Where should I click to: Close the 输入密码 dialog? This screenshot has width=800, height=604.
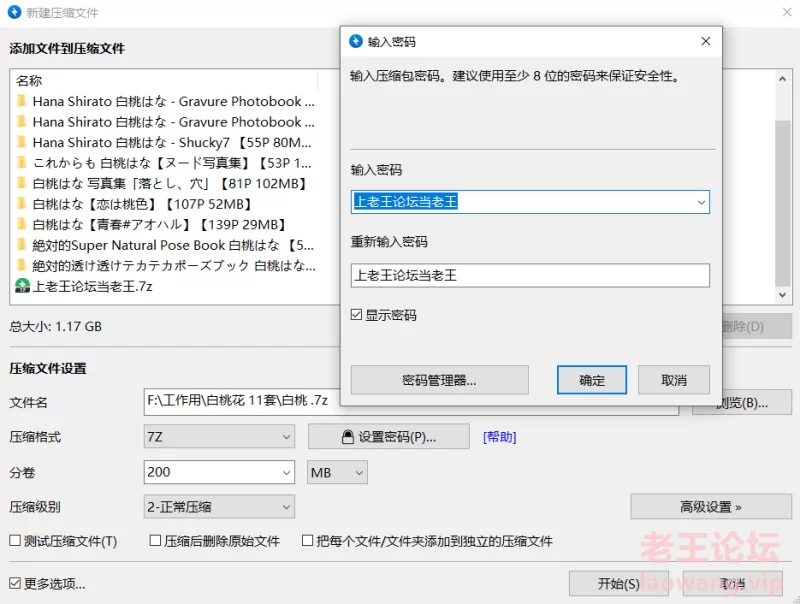click(706, 41)
